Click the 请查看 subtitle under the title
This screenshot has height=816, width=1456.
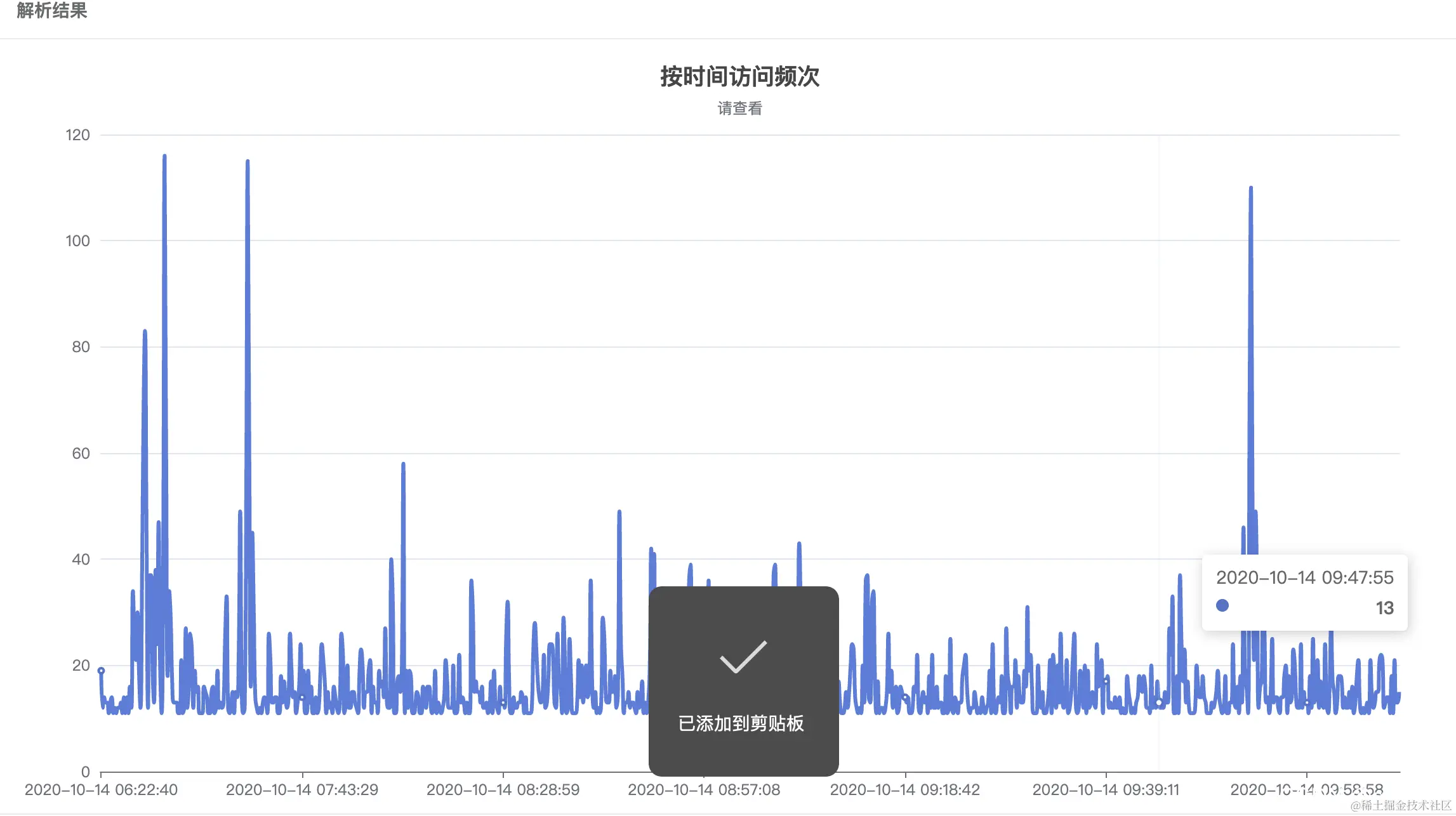(739, 109)
